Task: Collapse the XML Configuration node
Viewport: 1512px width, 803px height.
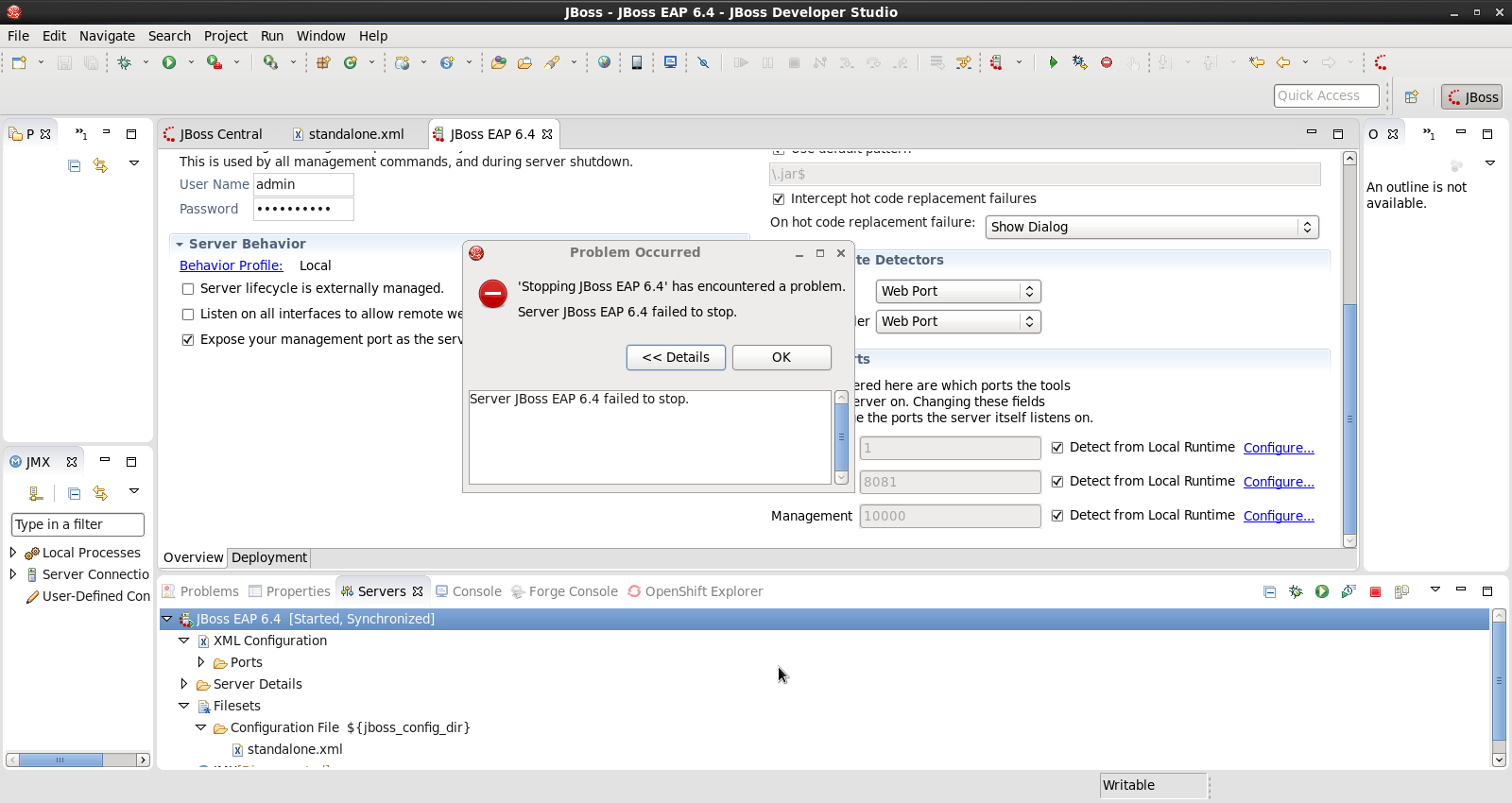Action: (184, 641)
